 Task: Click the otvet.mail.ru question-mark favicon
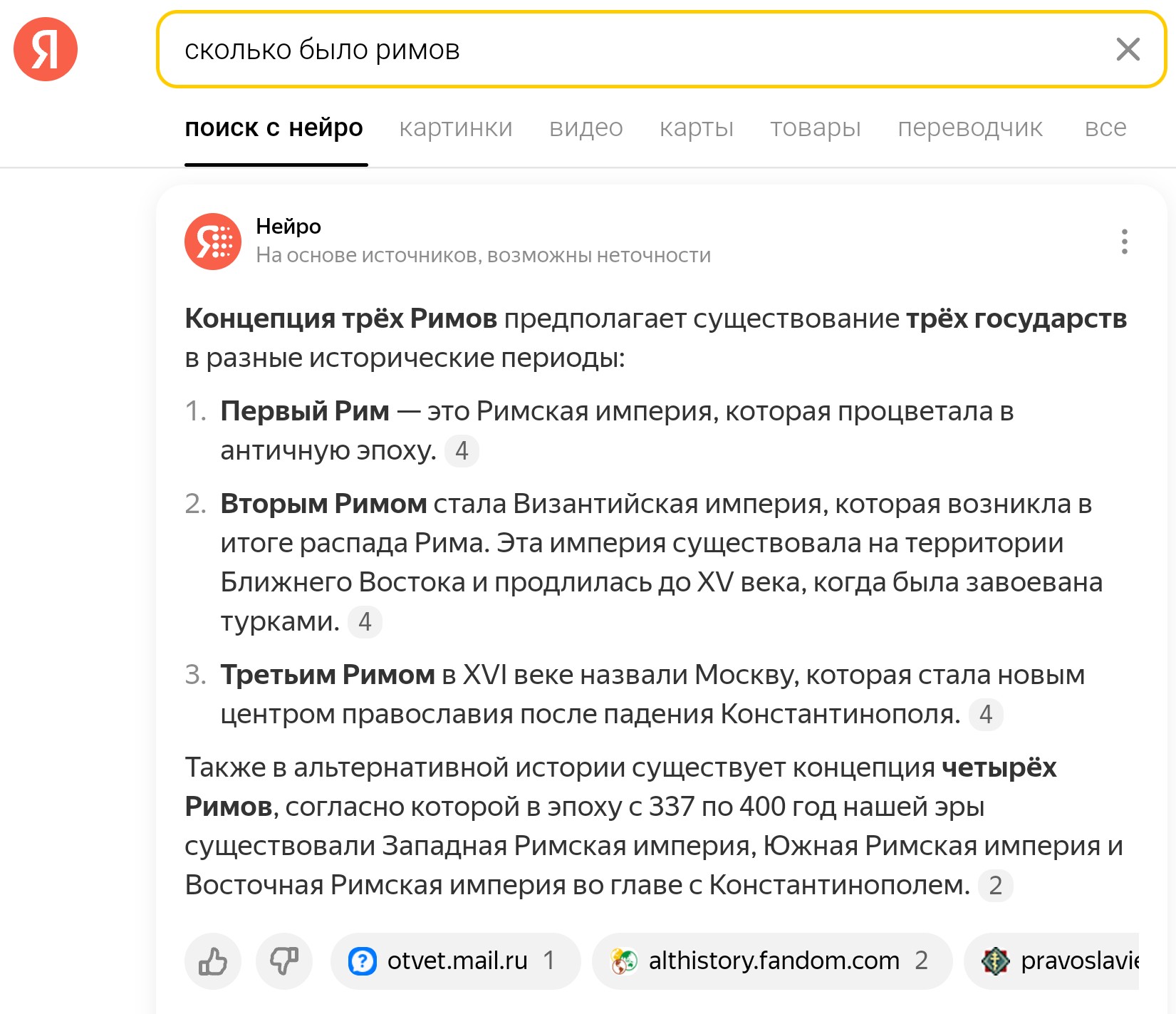(x=363, y=961)
